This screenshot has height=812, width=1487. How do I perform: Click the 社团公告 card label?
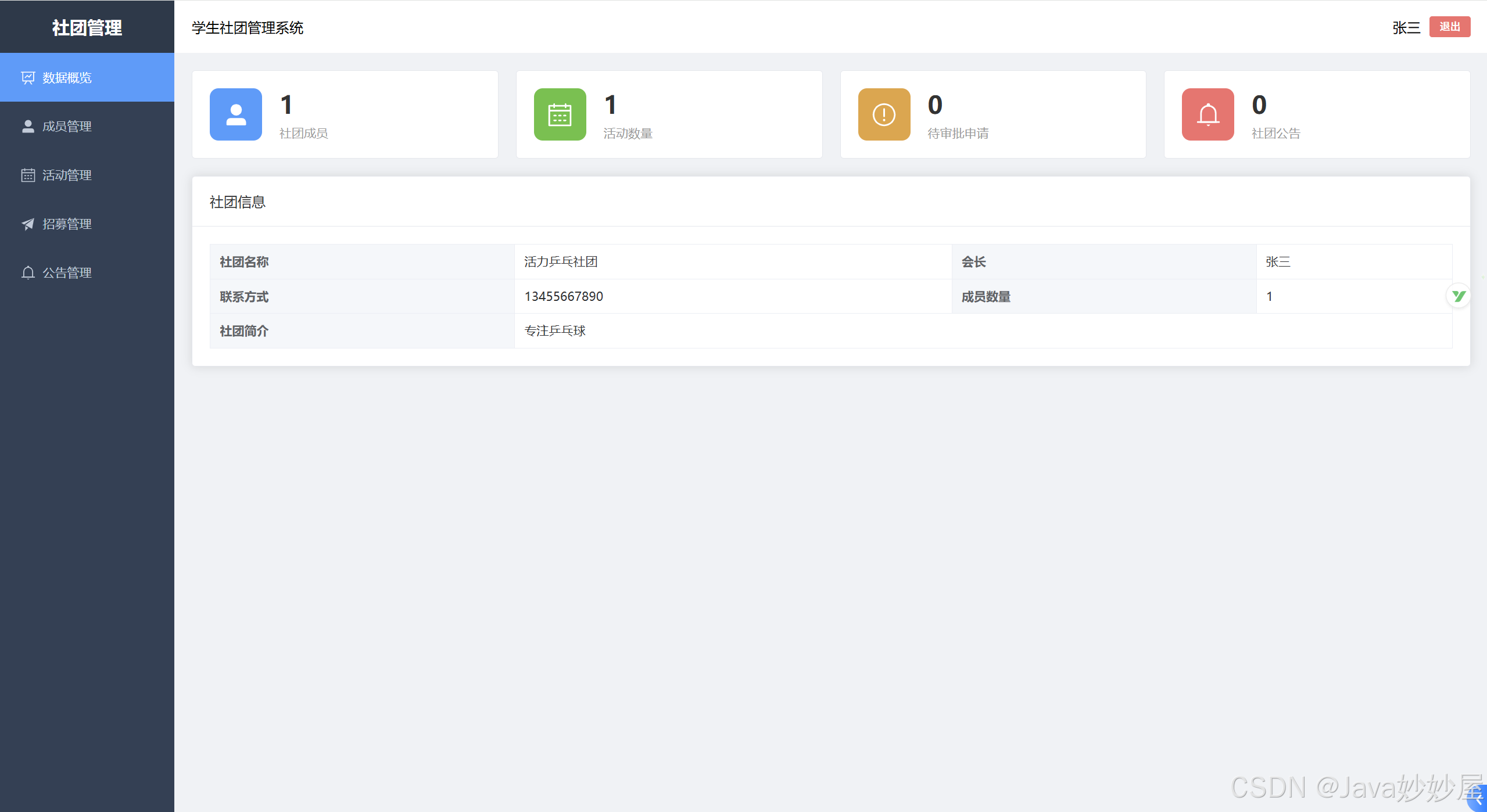[1276, 134]
